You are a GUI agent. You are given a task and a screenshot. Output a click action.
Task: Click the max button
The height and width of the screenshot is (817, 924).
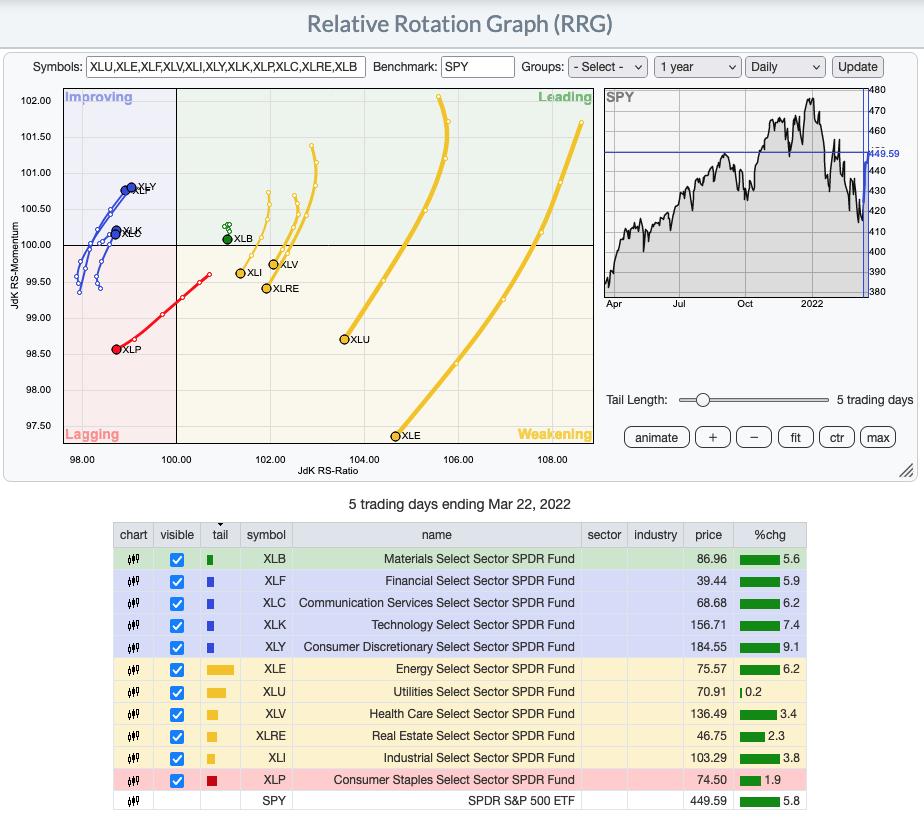(x=878, y=437)
